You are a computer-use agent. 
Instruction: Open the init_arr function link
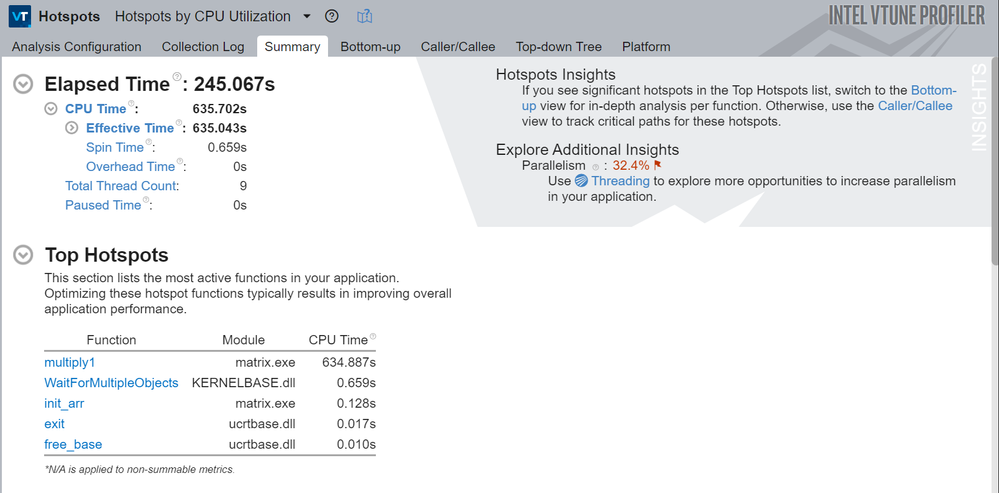point(64,403)
